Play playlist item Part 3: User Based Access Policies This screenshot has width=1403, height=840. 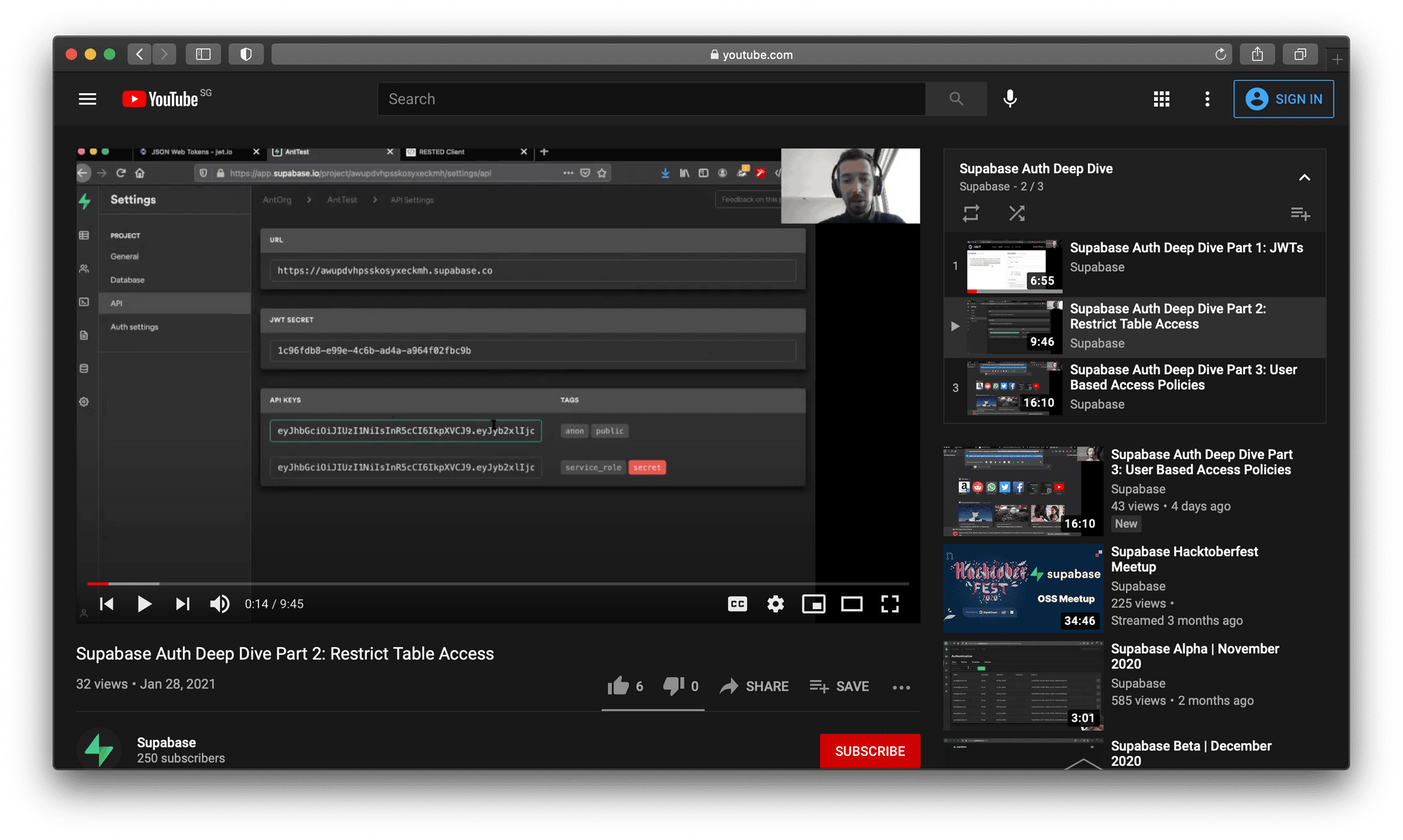pyautogui.click(x=1134, y=387)
